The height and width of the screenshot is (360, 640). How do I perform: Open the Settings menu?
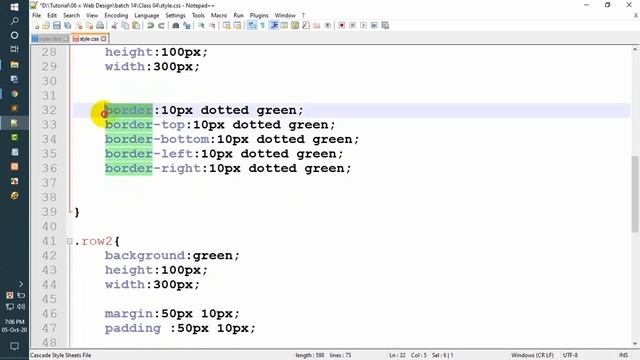pyautogui.click(x=176, y=16)
